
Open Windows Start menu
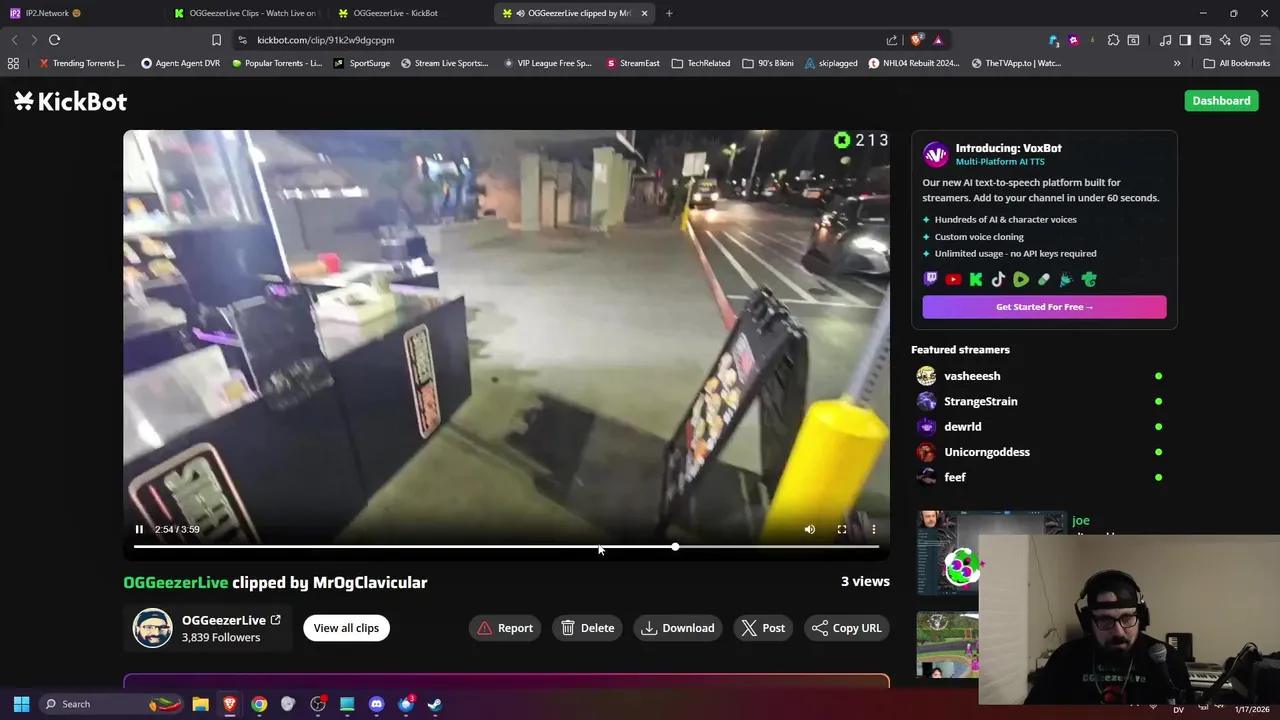click(x=21, y=704)
